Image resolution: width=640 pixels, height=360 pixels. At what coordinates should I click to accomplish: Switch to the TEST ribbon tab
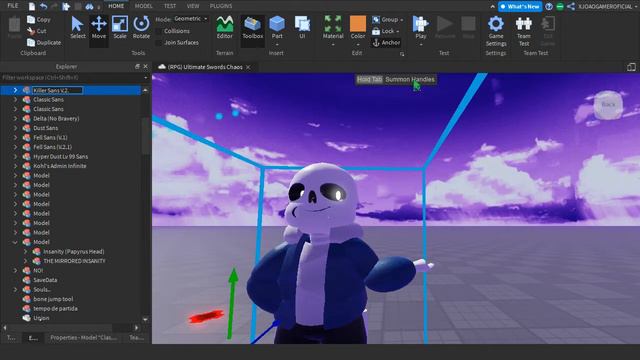tap(170, 6)
